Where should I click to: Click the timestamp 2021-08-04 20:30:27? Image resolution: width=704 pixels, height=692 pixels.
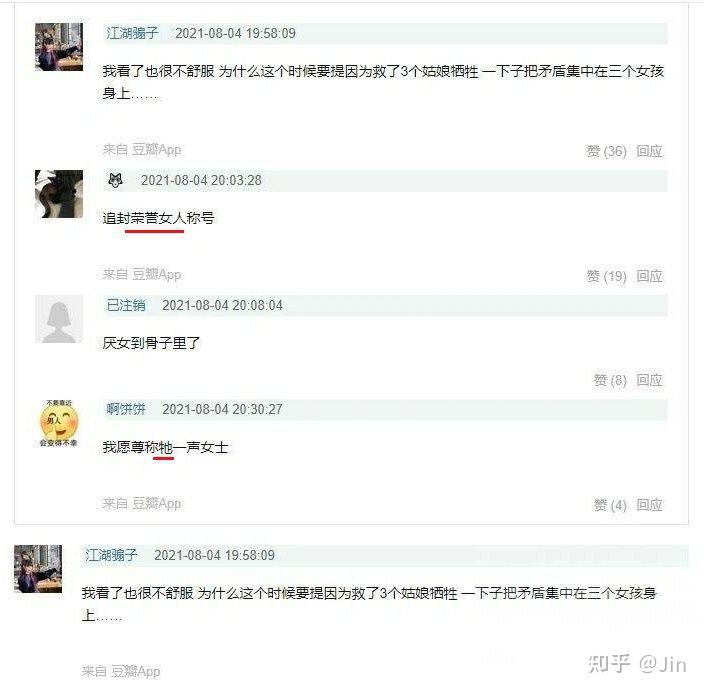222,409
